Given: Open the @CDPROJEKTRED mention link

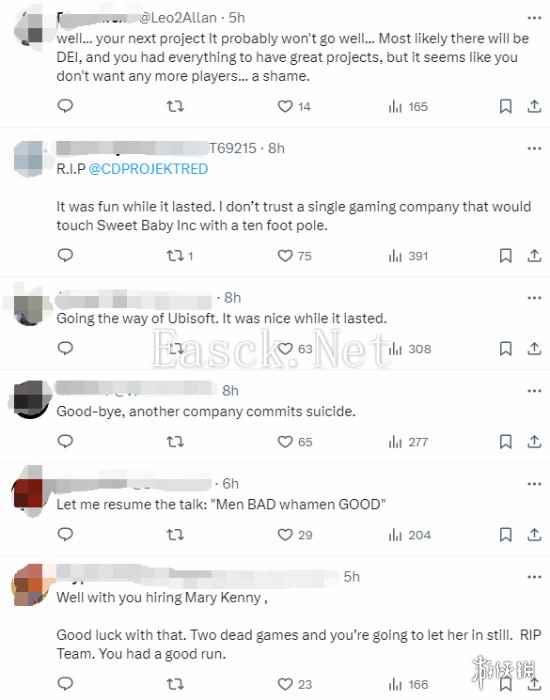Looking at the screenshot, I should tap(148, 169).
